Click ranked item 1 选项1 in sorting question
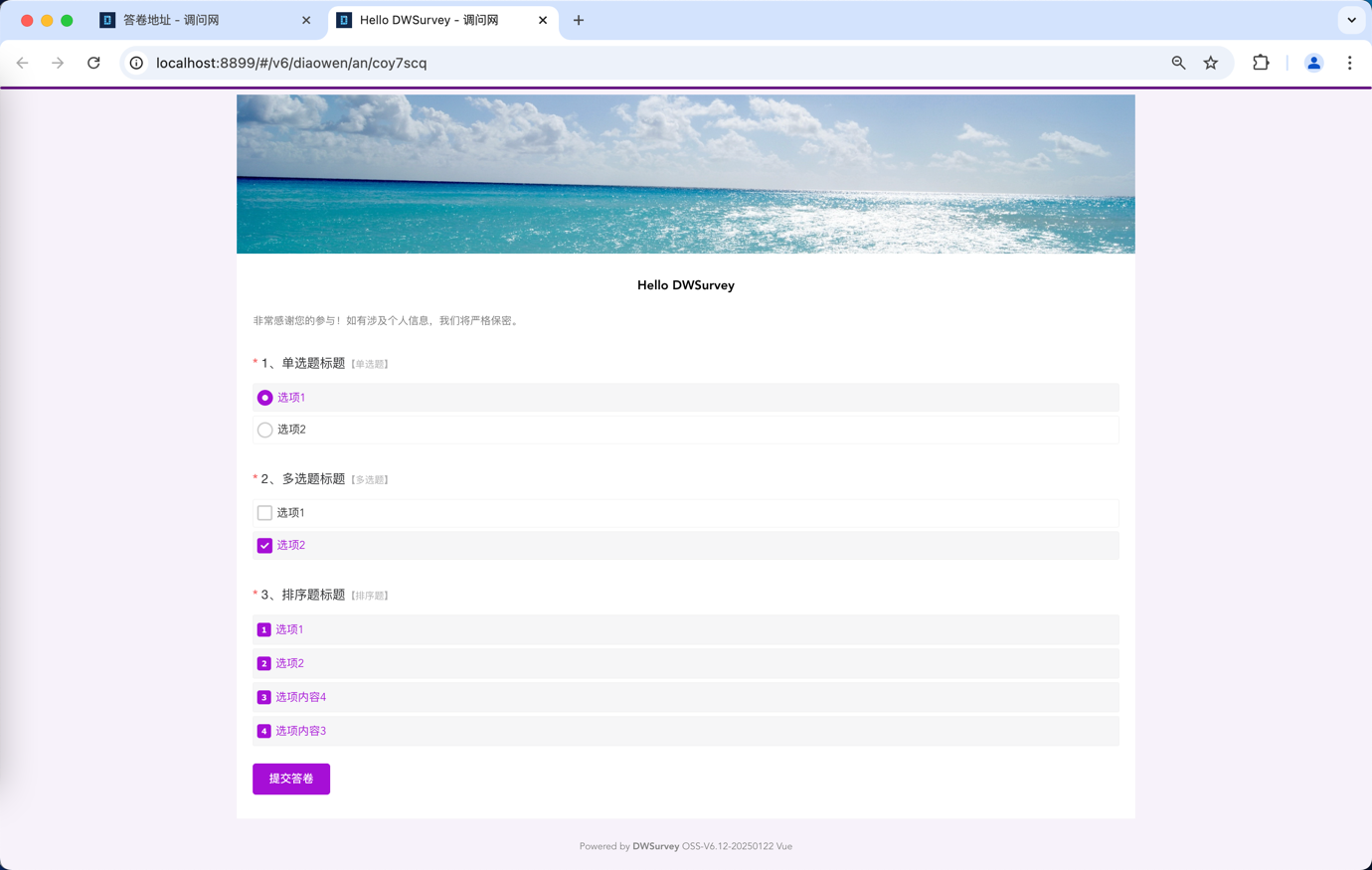 (x=686, y=629)
